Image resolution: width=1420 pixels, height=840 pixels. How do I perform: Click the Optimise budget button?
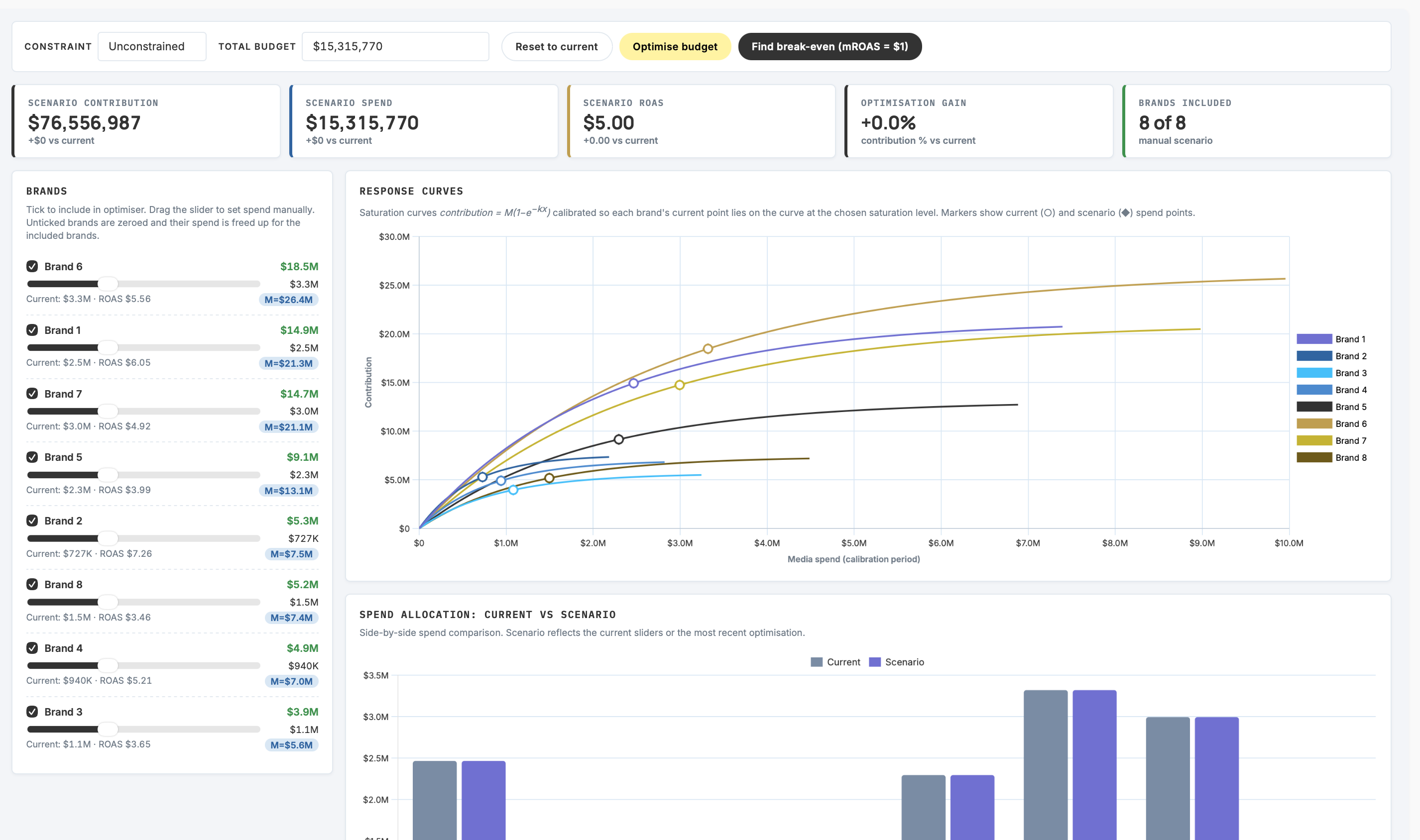tap(675, 46)
